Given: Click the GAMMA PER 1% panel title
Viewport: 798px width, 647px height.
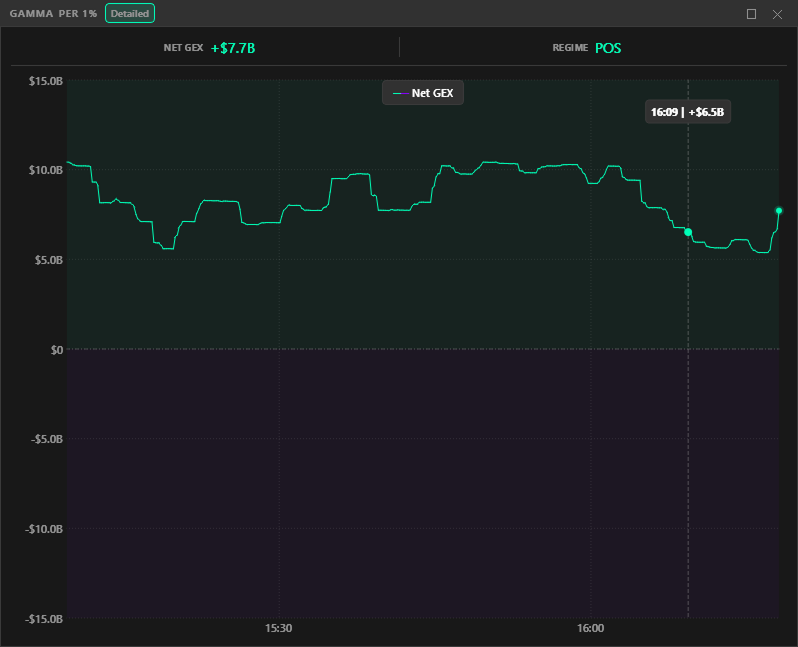Looking at the screenshot, I should (53, 14).
